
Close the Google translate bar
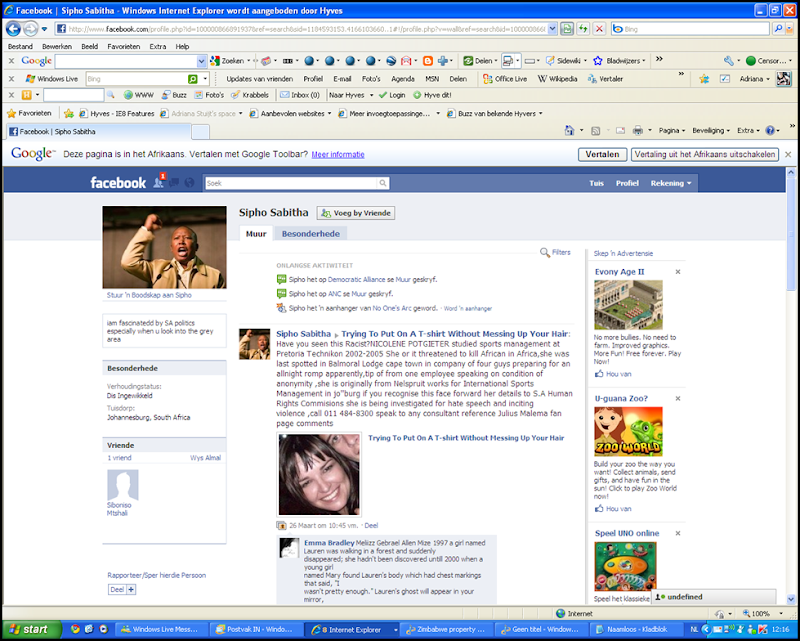tap(788, 154)
